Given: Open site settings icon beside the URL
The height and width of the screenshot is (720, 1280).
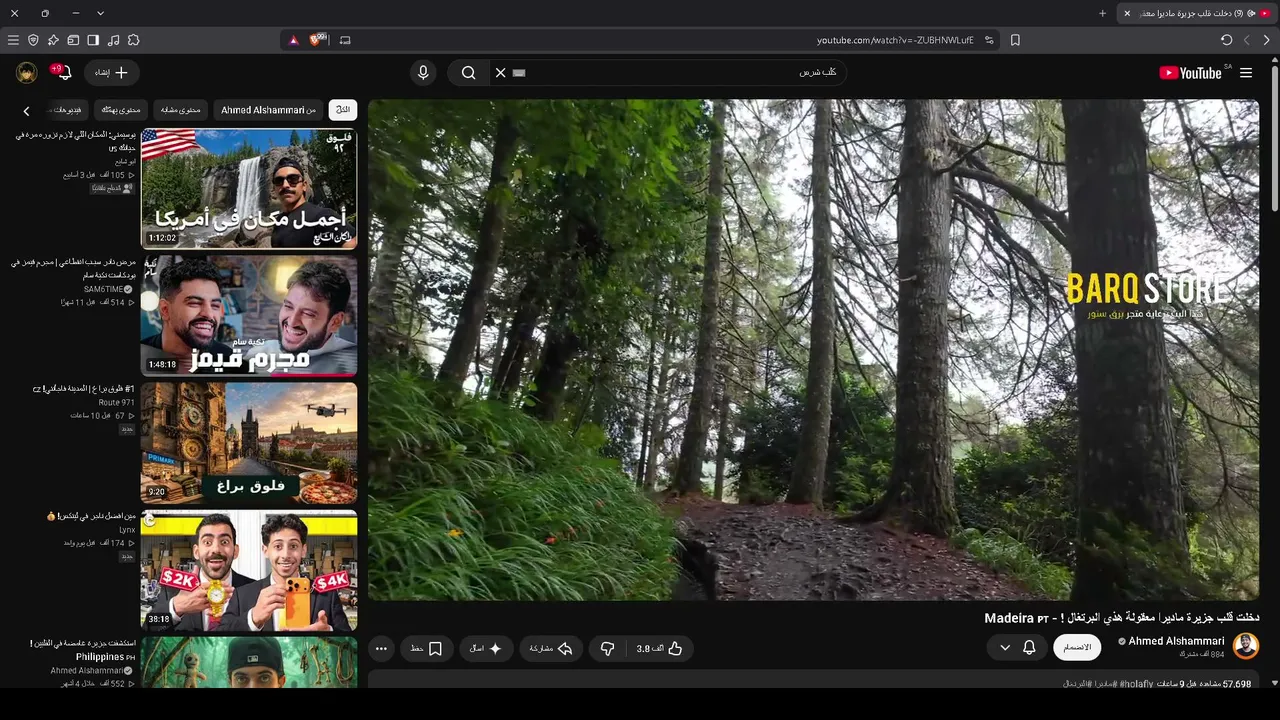Looking at the screenshot, I should tap(989, 40).
